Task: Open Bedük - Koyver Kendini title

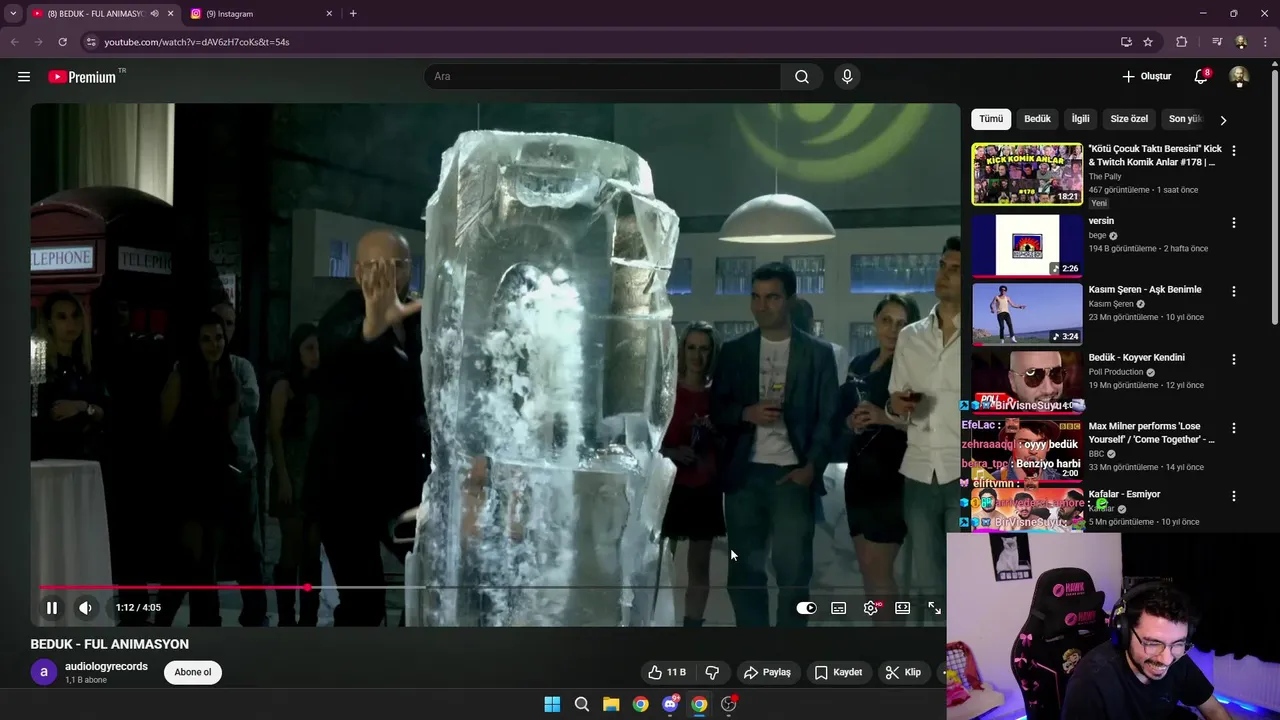Action: click(x=1136, y=358)
